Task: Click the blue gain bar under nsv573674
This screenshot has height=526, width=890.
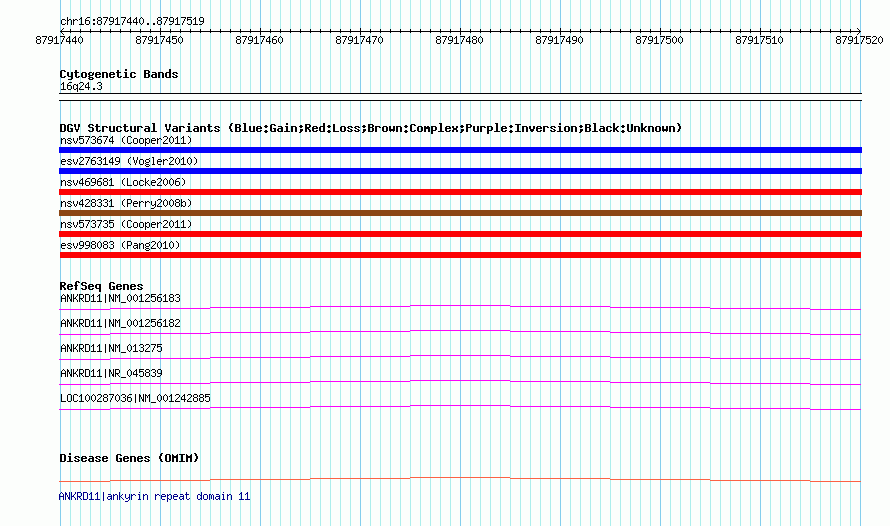Action: coord(460,150)
